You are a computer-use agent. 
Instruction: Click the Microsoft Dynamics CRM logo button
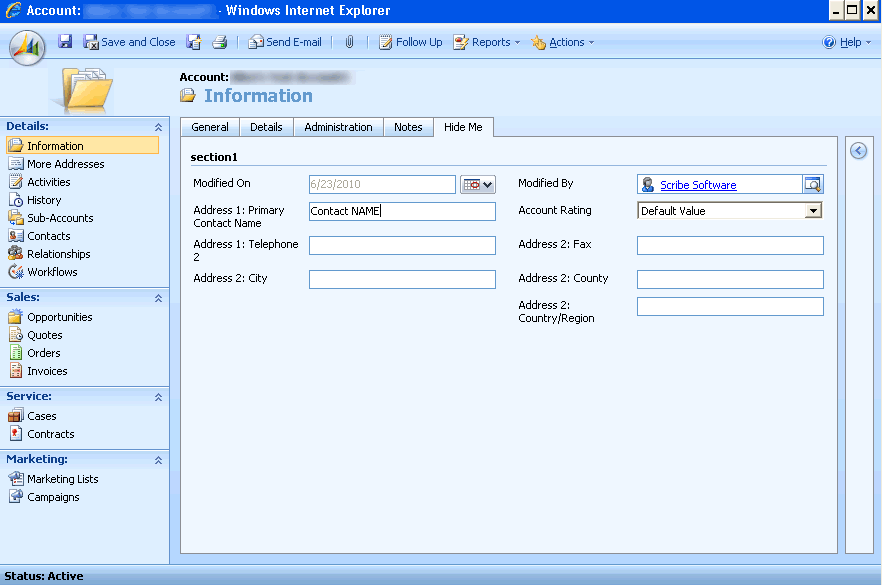(28, 45)
